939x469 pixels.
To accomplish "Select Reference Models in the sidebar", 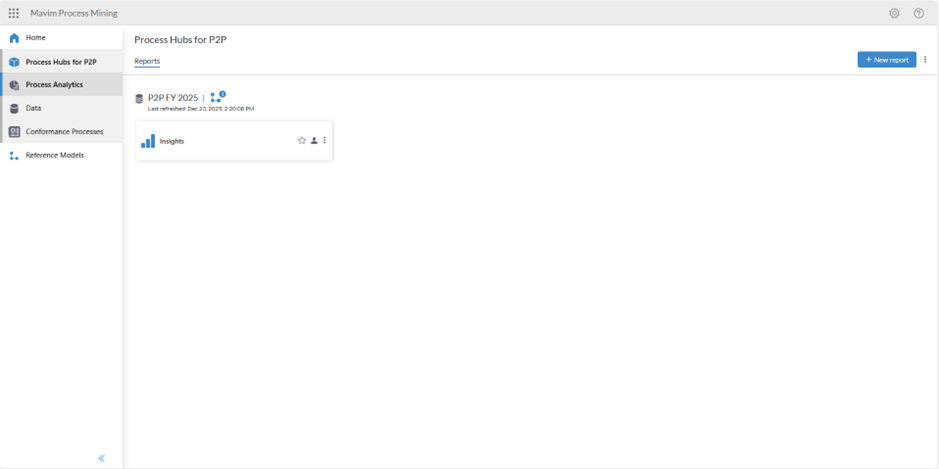I will click(55, 156).
